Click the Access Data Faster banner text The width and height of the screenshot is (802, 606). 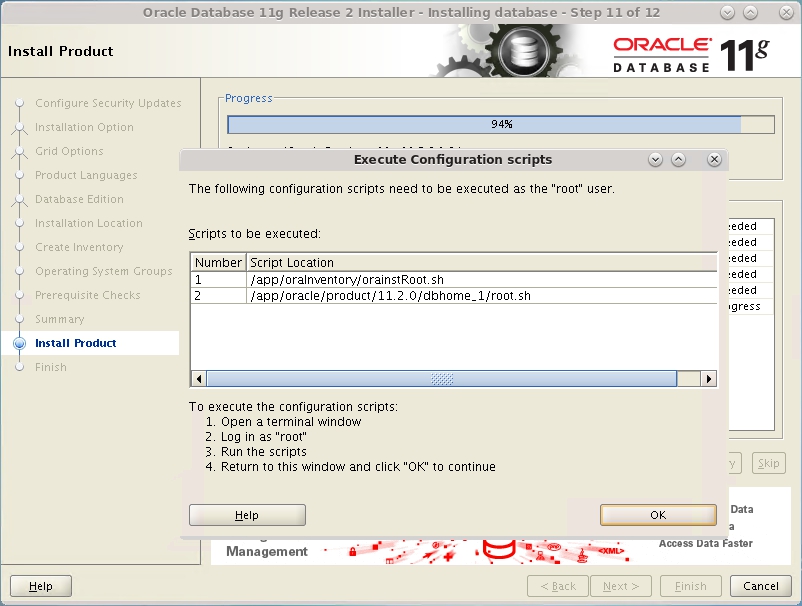tap(706, 544)
